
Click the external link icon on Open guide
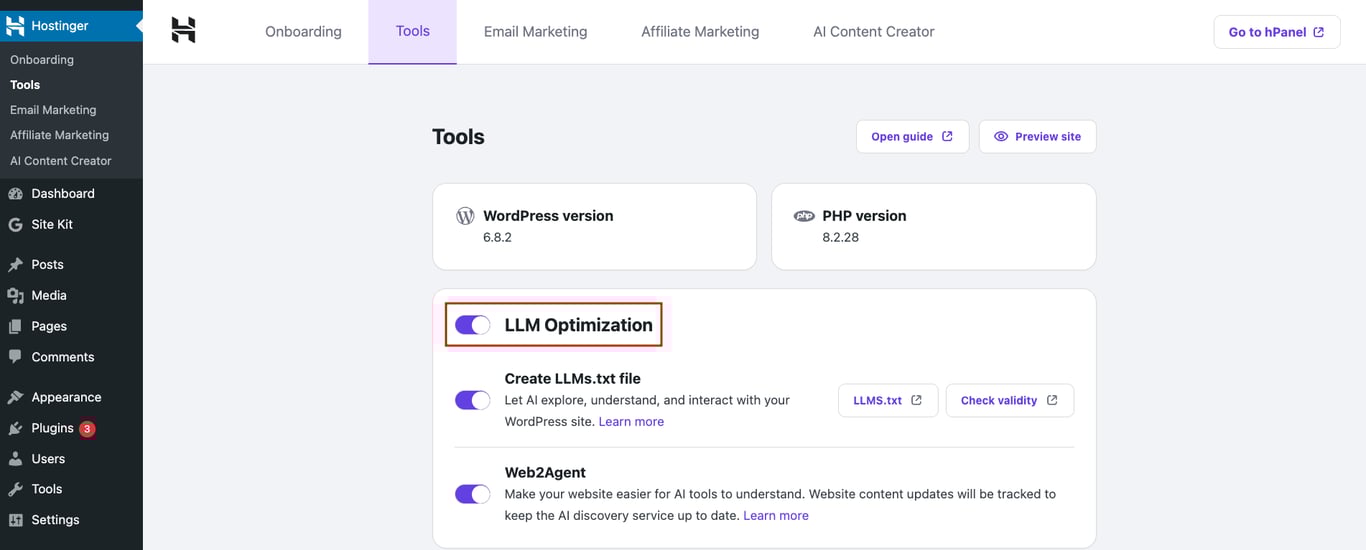click(x=947, y=137)
